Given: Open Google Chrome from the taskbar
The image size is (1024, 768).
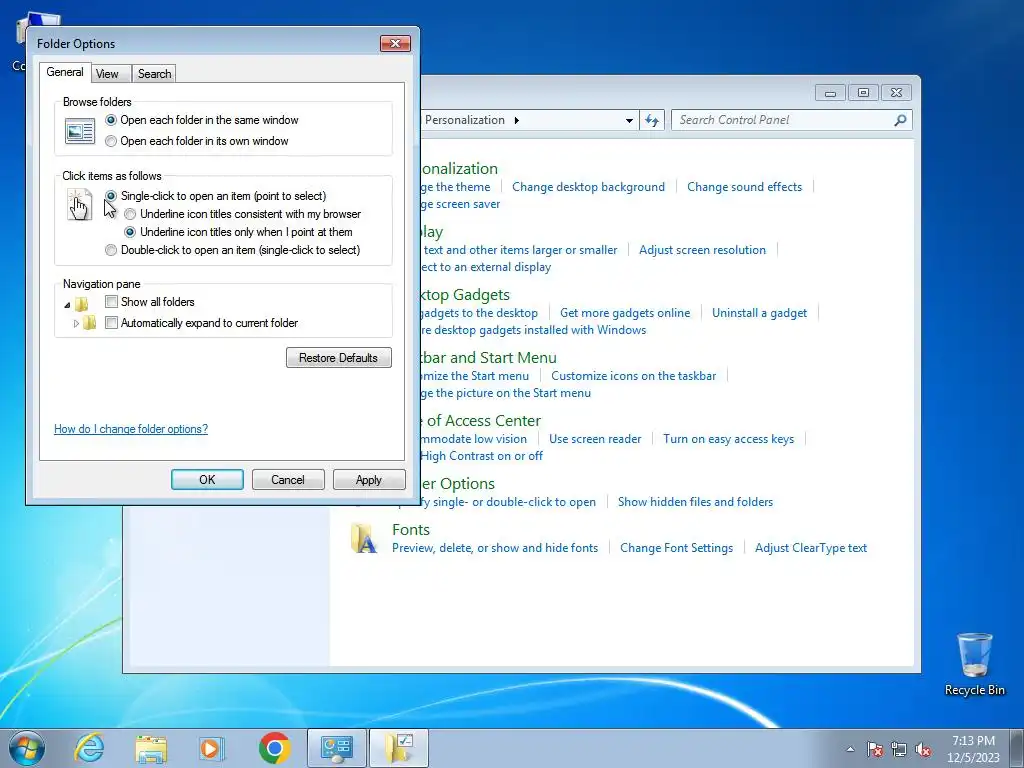Looking at the screenshot, I should tap(274, 748).
